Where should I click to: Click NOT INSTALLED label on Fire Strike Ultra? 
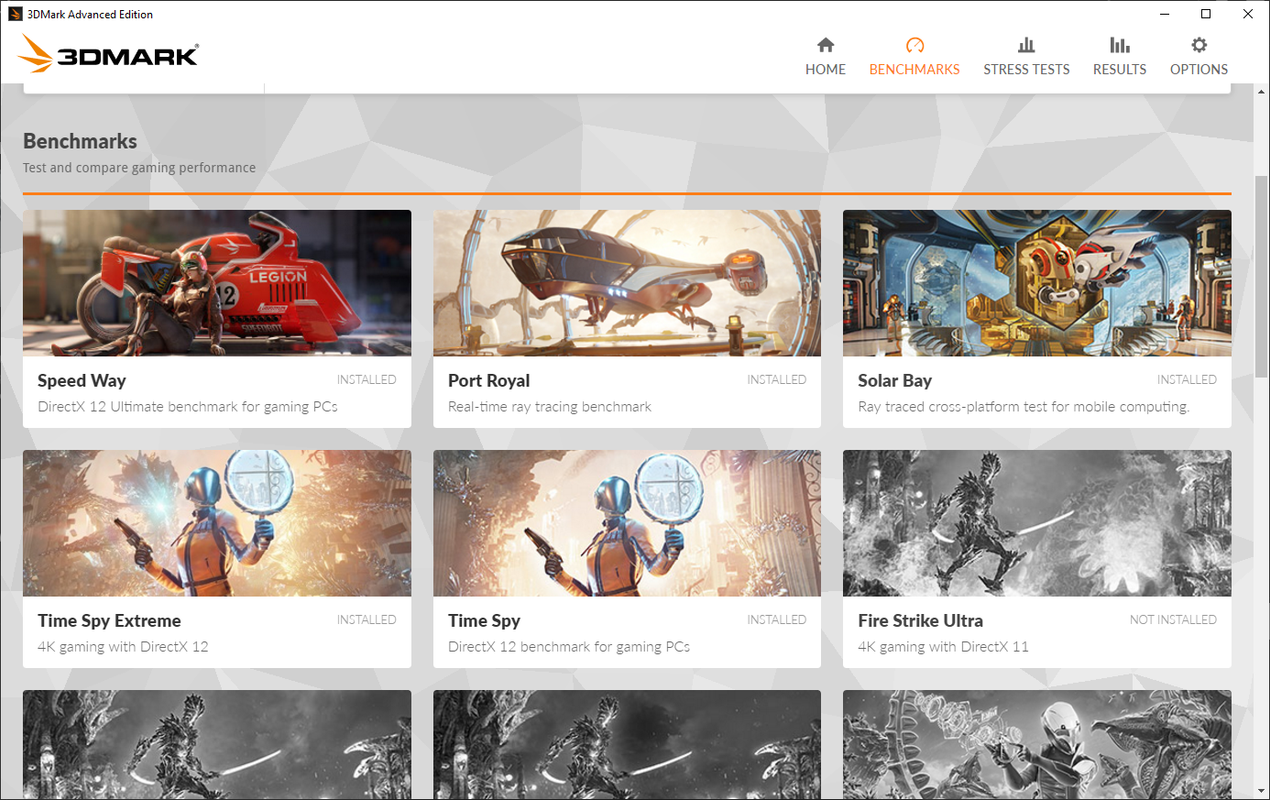tap(1173, 620)
